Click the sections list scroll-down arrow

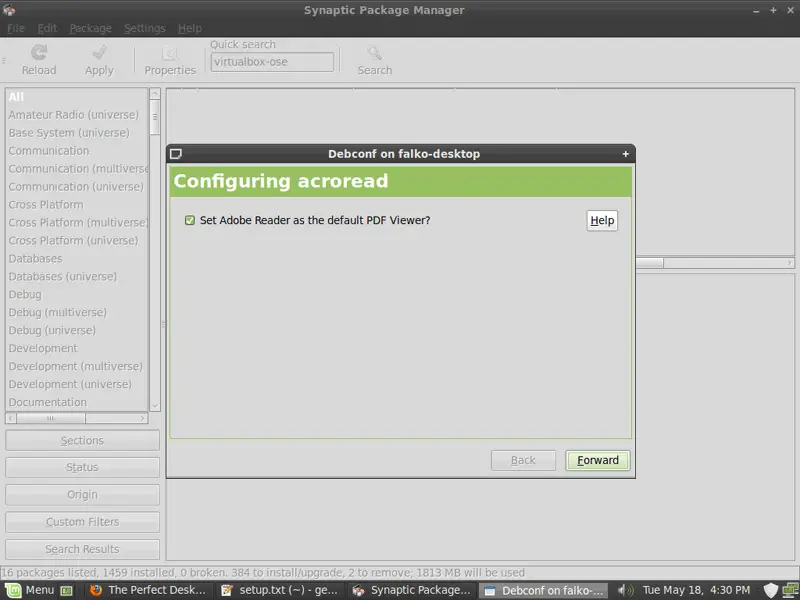point(155,406)
